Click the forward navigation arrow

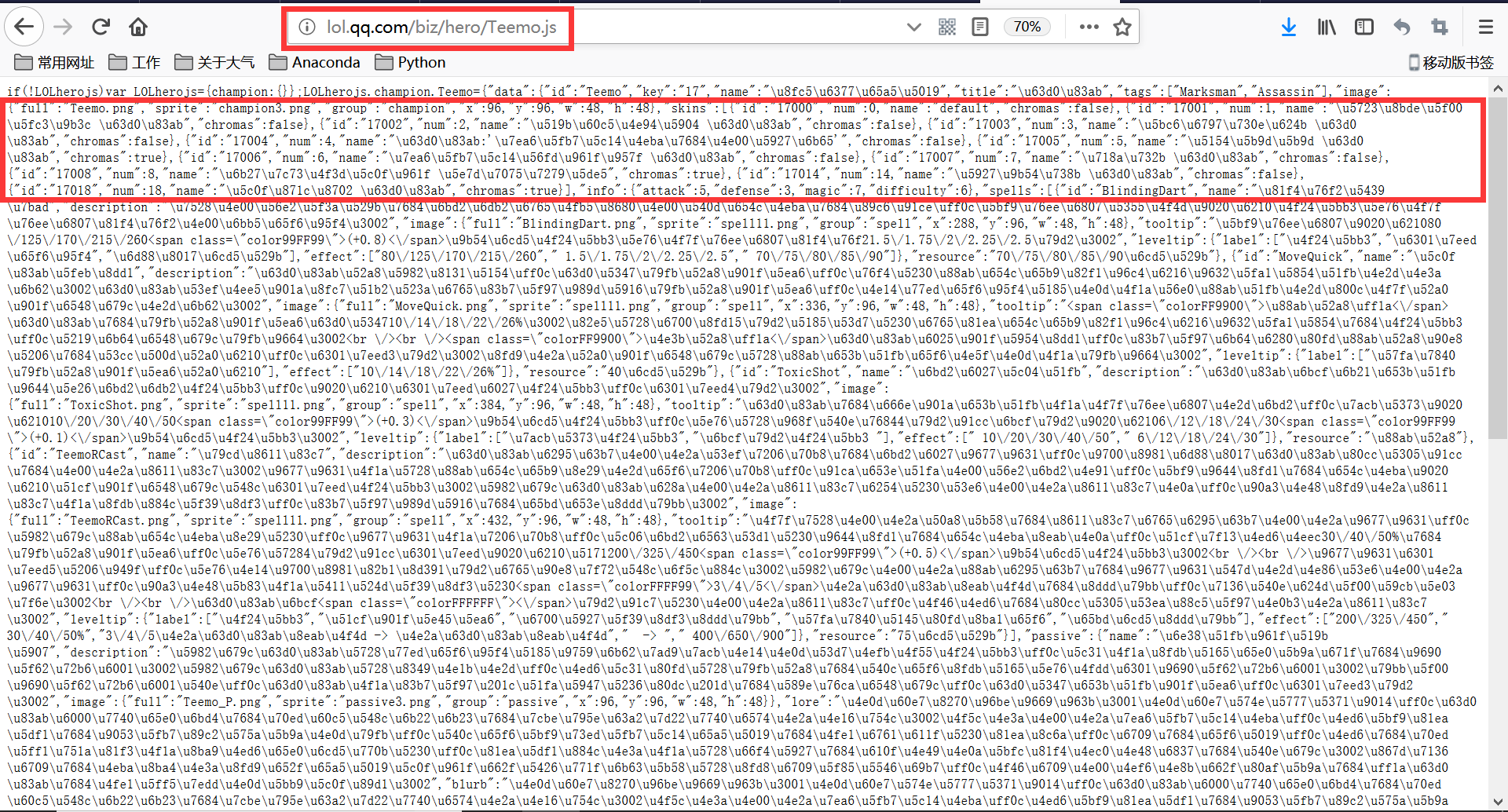pyautogui.click(x=63, y=27)
